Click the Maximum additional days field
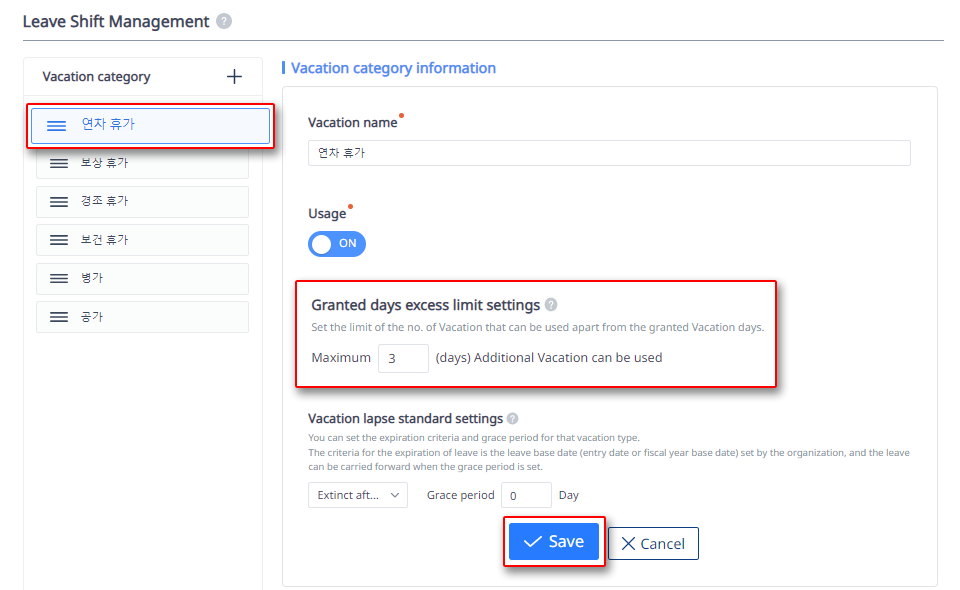 coord(403,358)
